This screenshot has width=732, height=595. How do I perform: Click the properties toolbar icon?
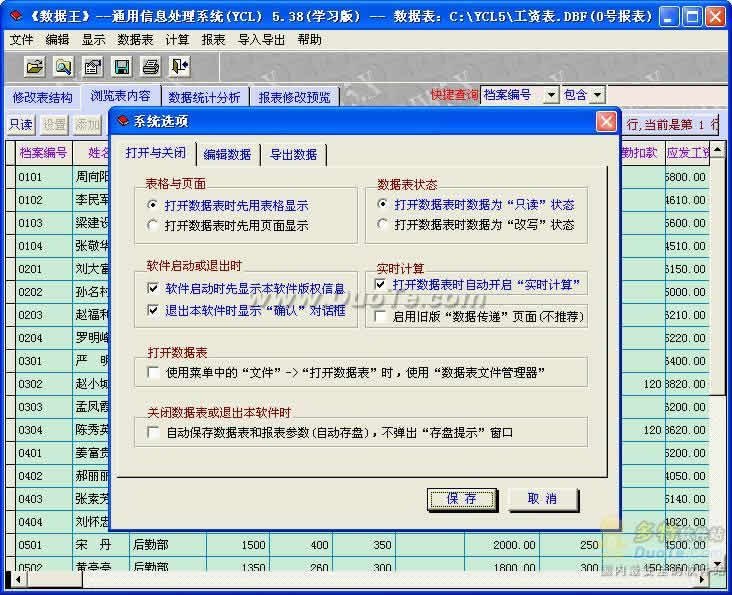pyautogui.click(x=92, y=67)
